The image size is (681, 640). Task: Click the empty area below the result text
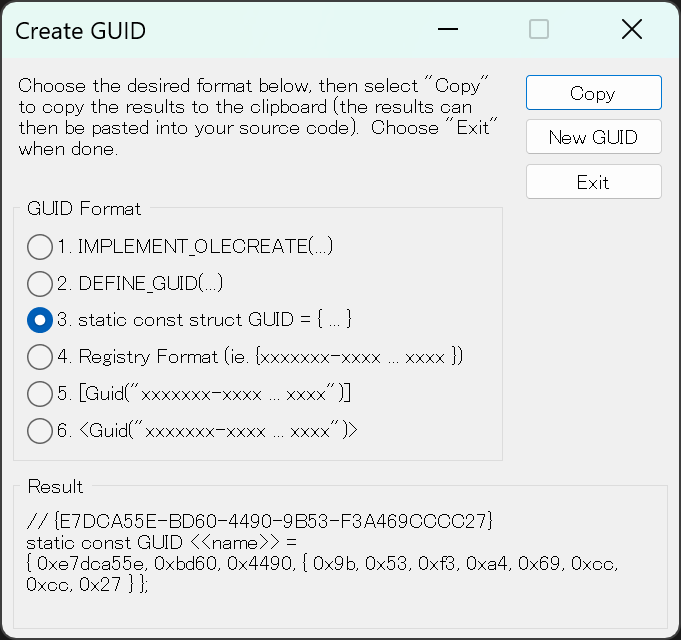(340, 612)
